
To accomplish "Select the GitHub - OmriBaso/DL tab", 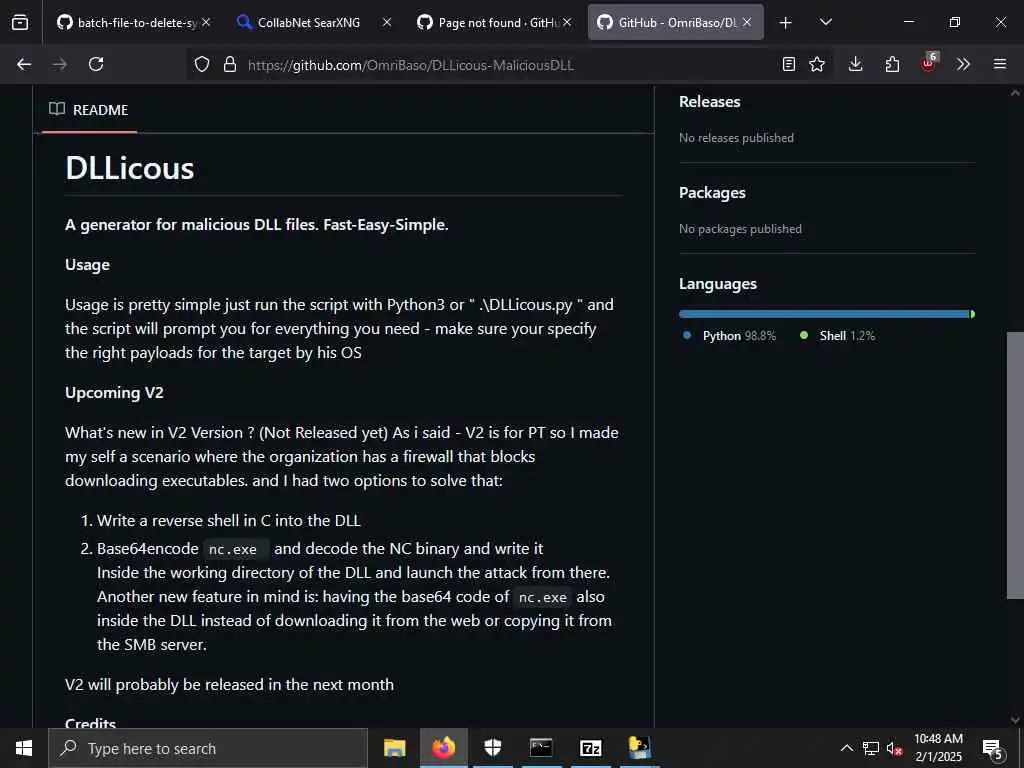I will 675,22.
